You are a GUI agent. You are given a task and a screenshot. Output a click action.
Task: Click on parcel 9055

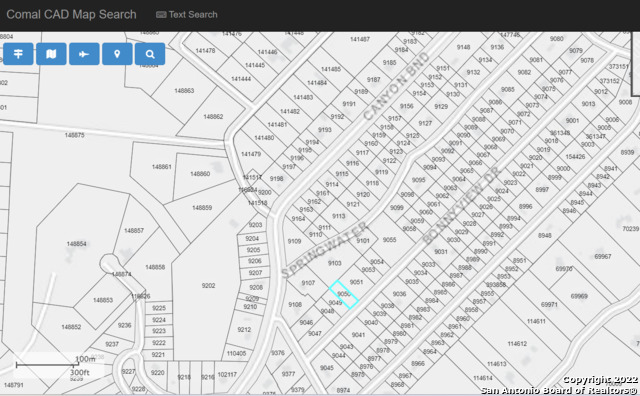click(x=389, y=240)
